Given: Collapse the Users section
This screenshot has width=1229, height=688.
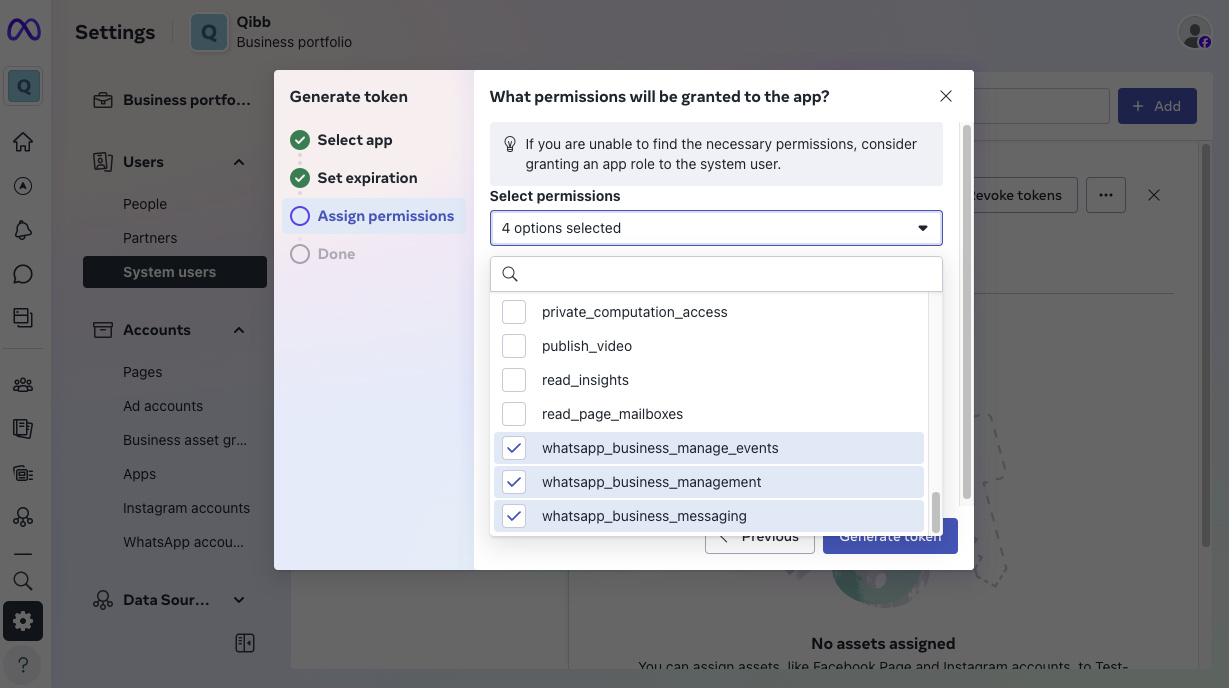Looking at the screenshot, I should (x=238, y=161).
